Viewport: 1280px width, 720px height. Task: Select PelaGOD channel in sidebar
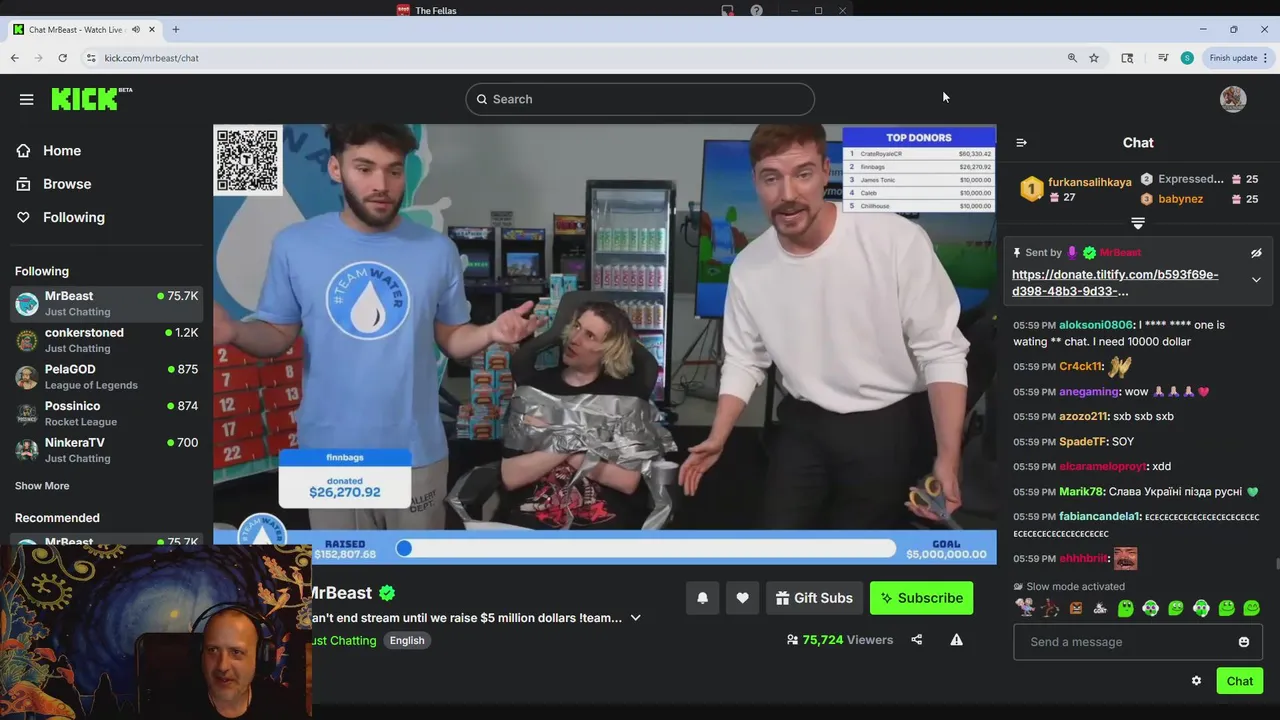coord(107,376)
